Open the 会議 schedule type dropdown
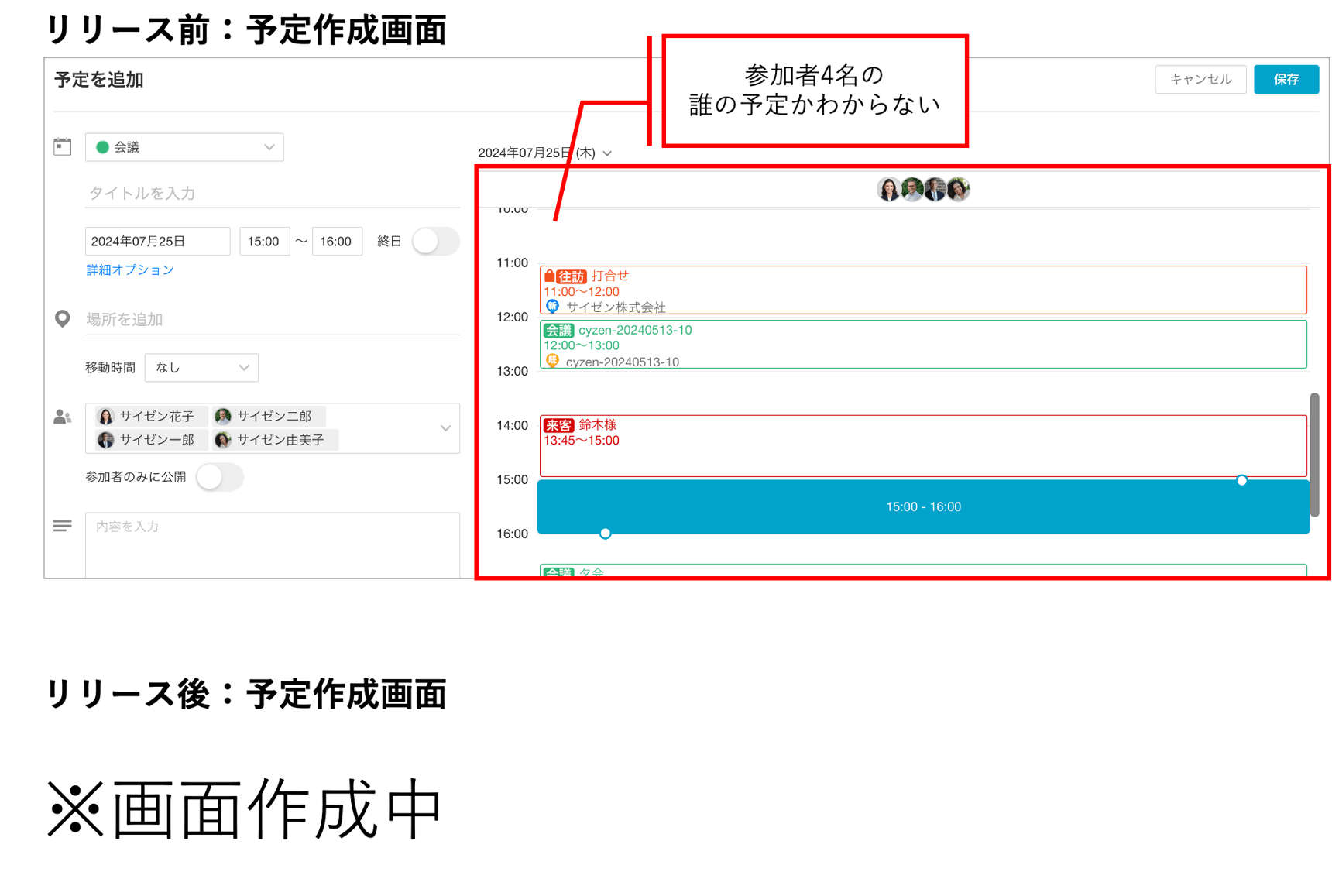Screen dimensions: 1332x896 (x=269, y=146)
